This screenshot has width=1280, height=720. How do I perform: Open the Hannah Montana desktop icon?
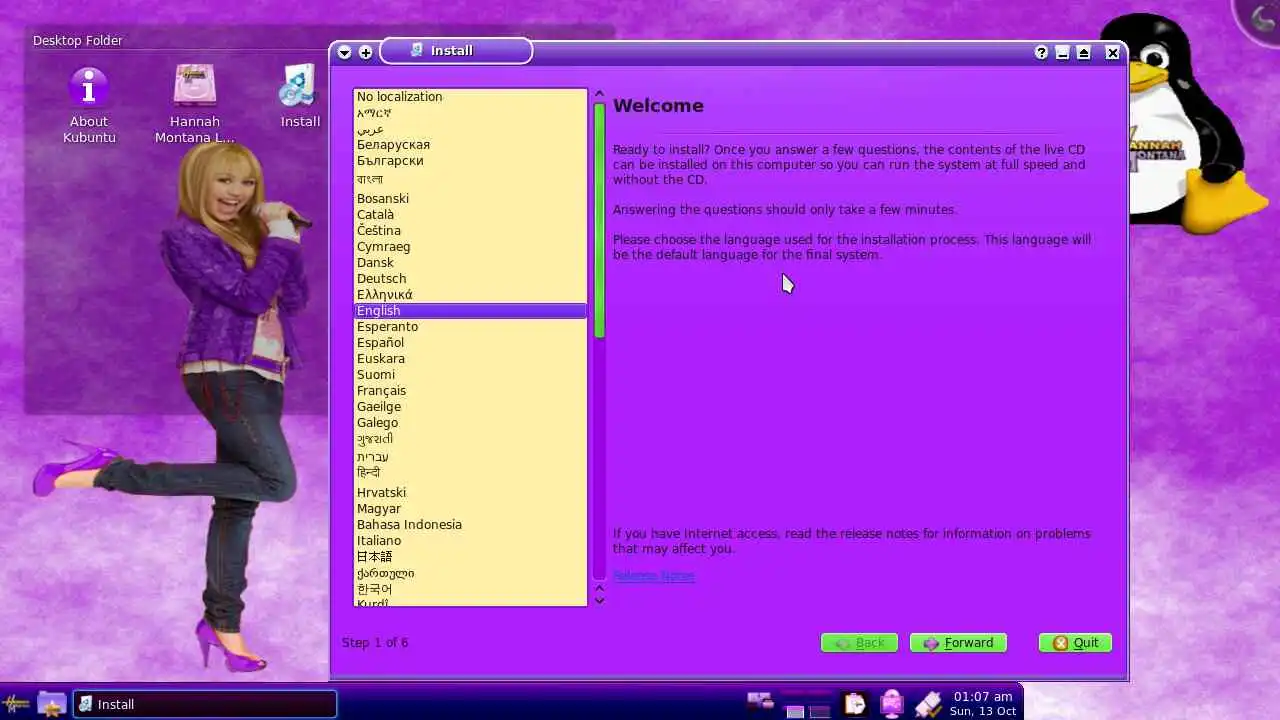(195, 103)
